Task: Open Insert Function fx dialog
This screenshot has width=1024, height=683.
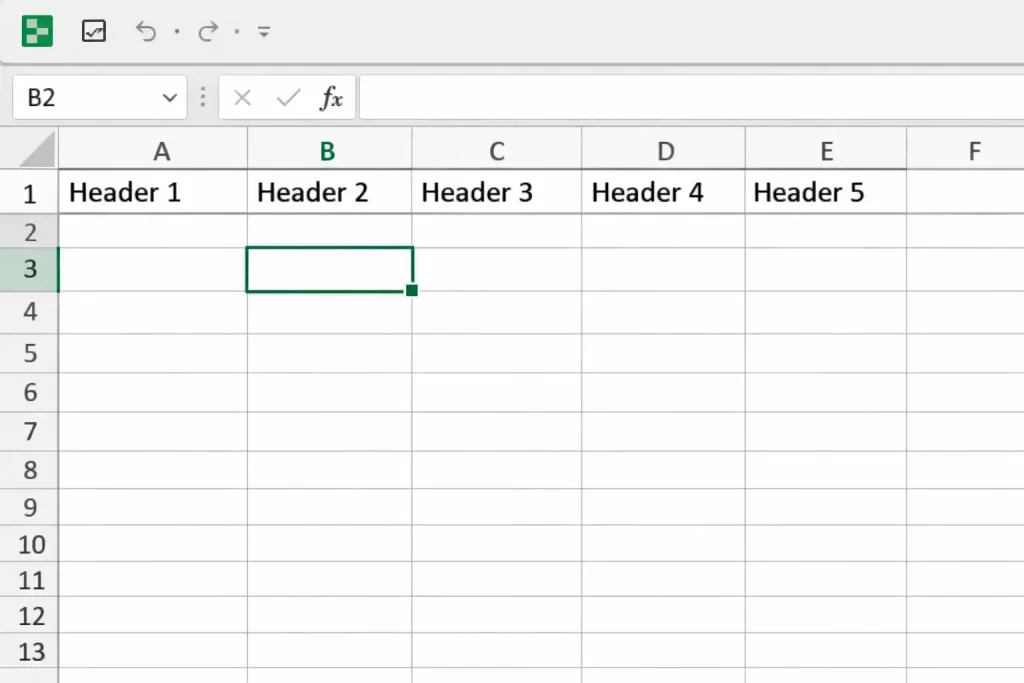Action: point(332,98)
